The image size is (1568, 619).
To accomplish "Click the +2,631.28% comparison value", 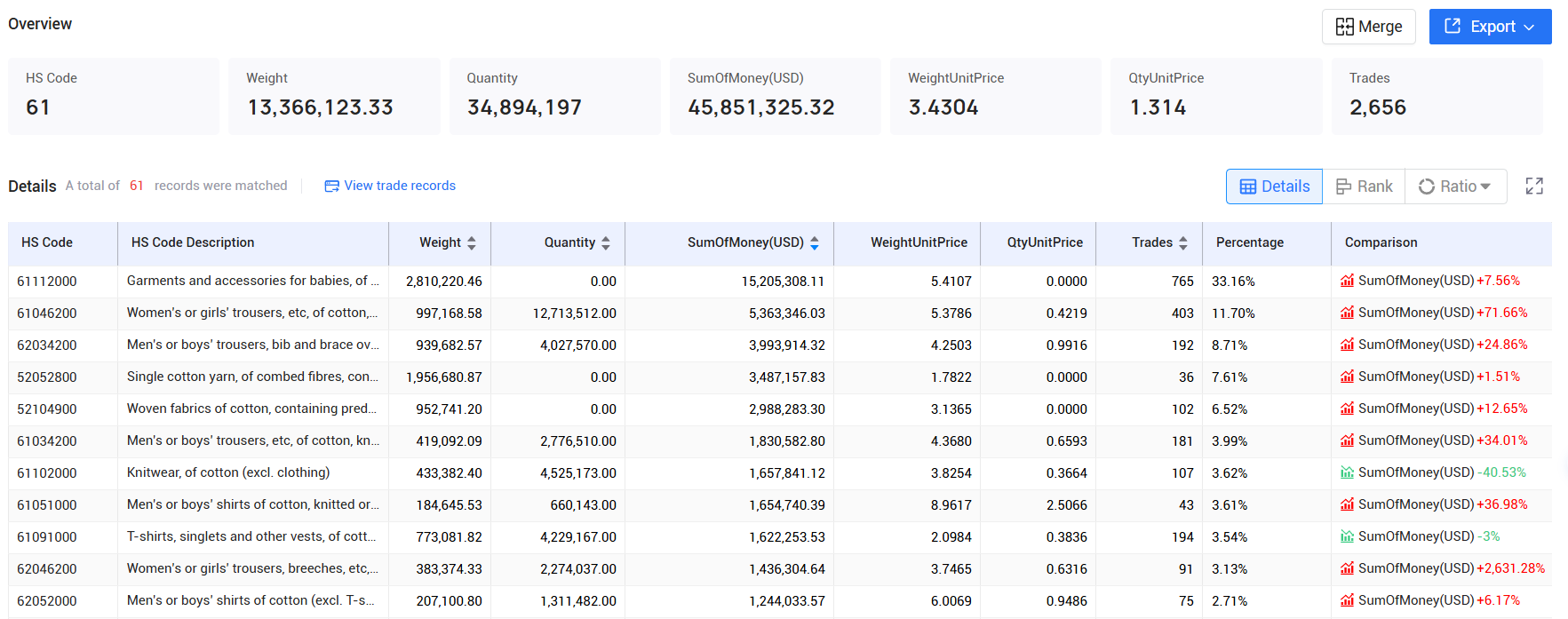I will [1510, 568].
